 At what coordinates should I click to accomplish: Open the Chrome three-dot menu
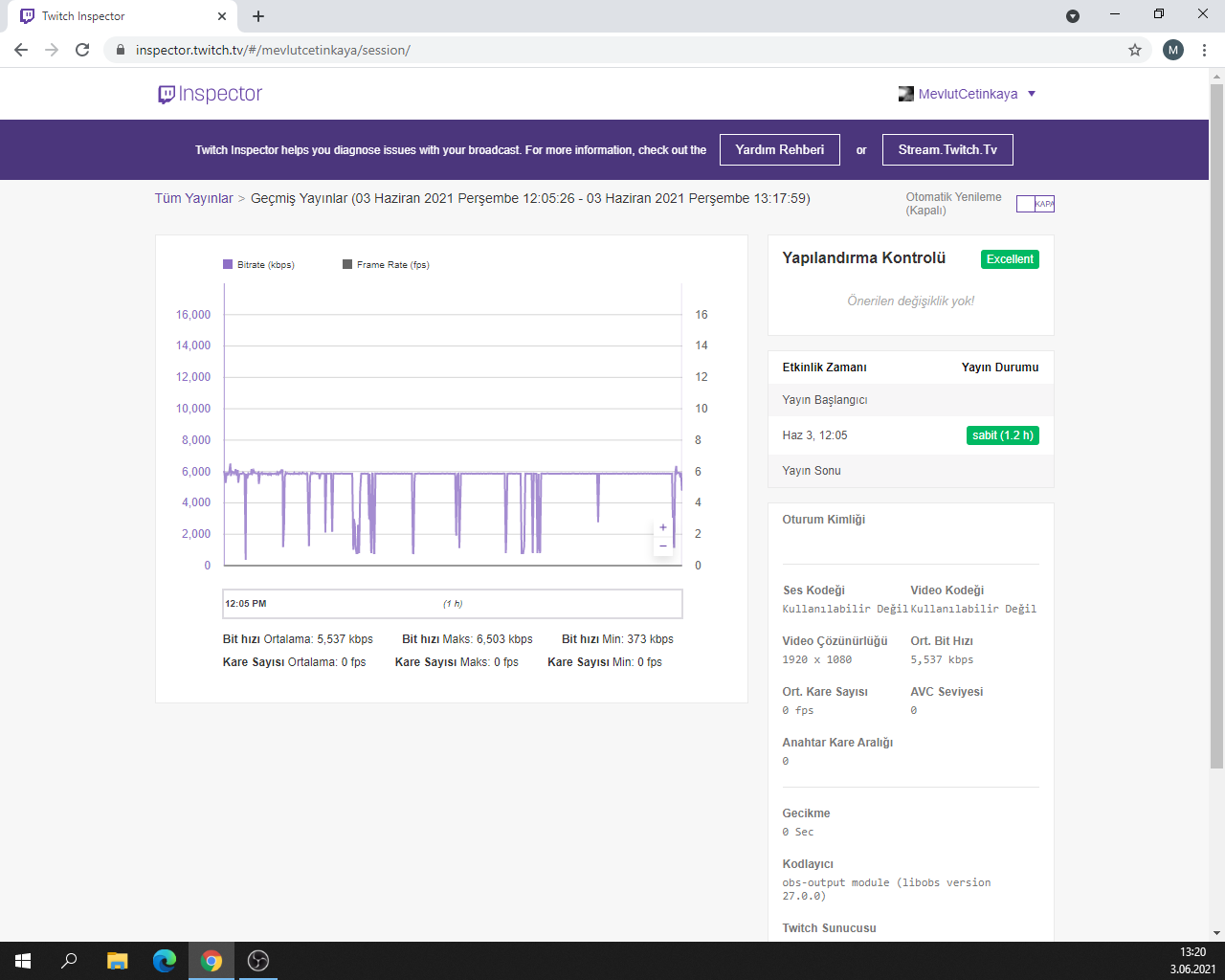[x=1204, y=50]
